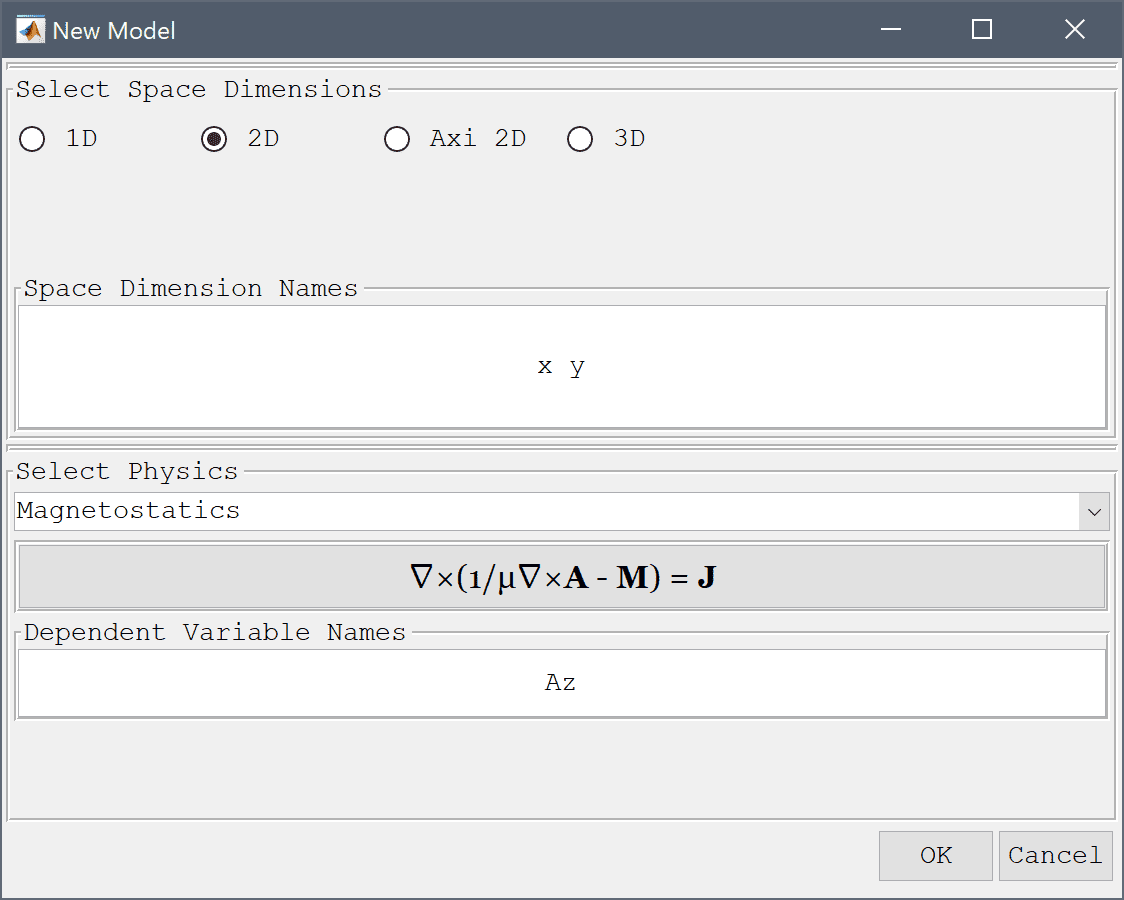Confirm the new model with OK

935,856
